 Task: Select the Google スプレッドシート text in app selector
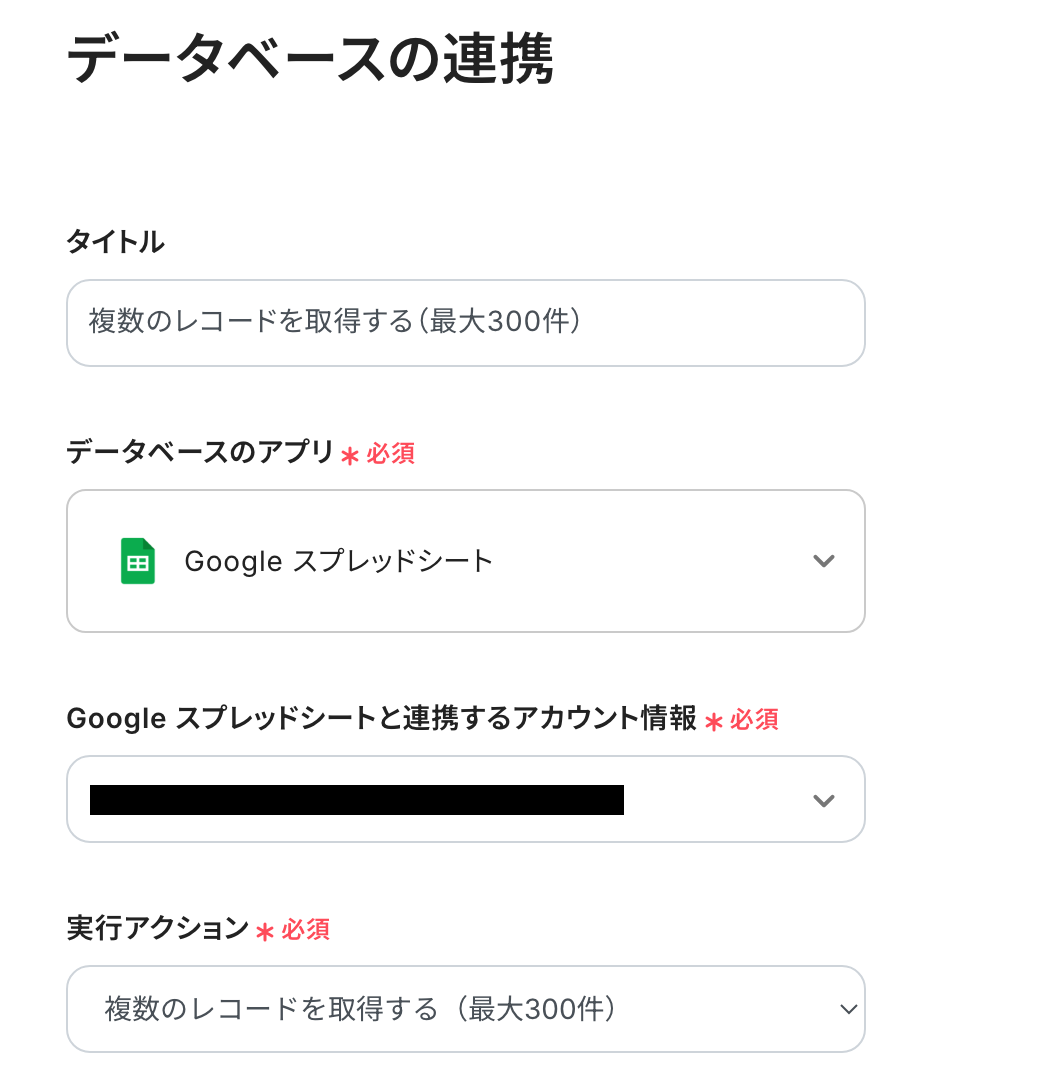click(339, 561)
